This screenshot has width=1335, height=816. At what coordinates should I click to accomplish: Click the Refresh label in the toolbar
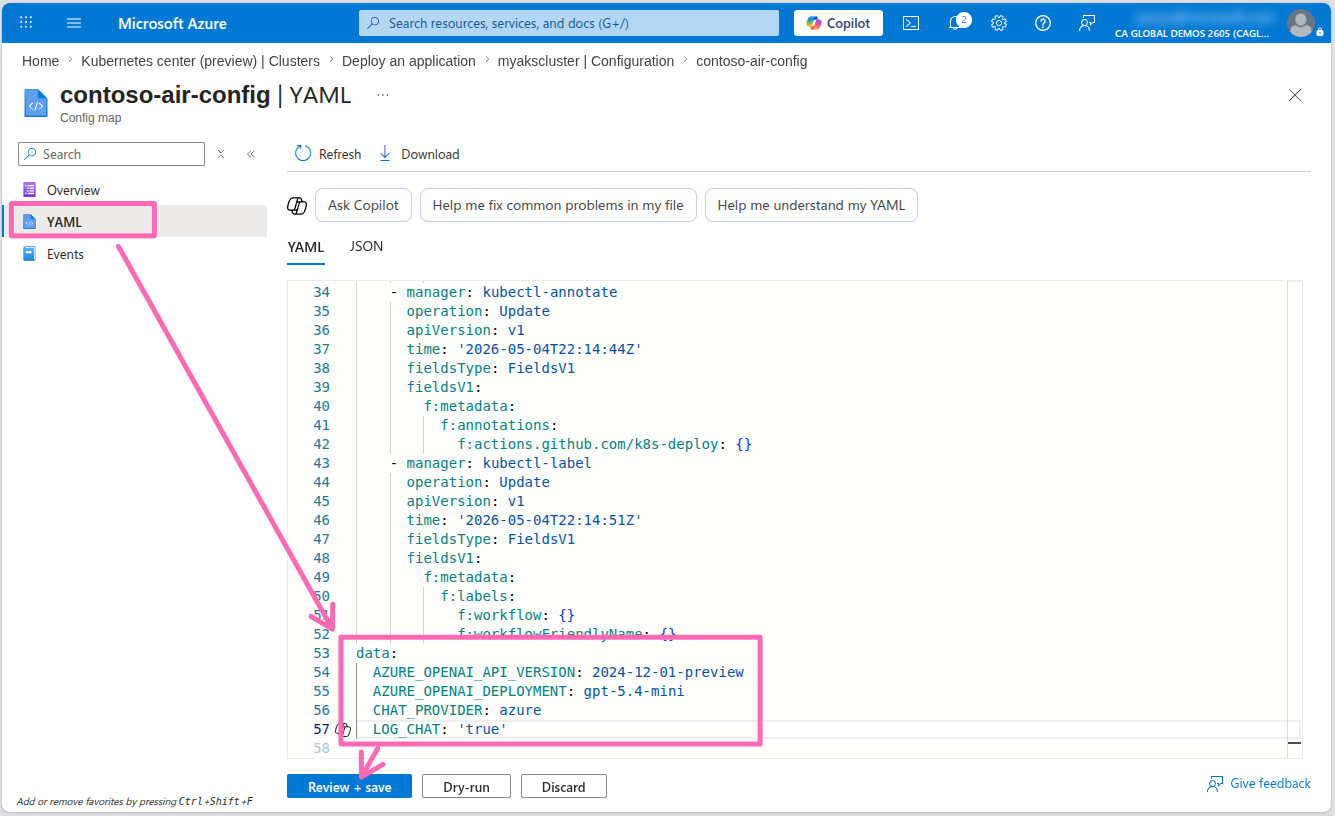click(340, 154)
